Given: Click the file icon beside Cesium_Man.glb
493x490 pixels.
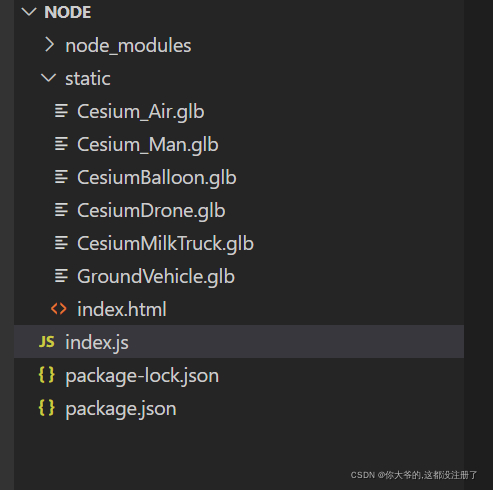Looking at the screenshot, I should tap(61, 144).
